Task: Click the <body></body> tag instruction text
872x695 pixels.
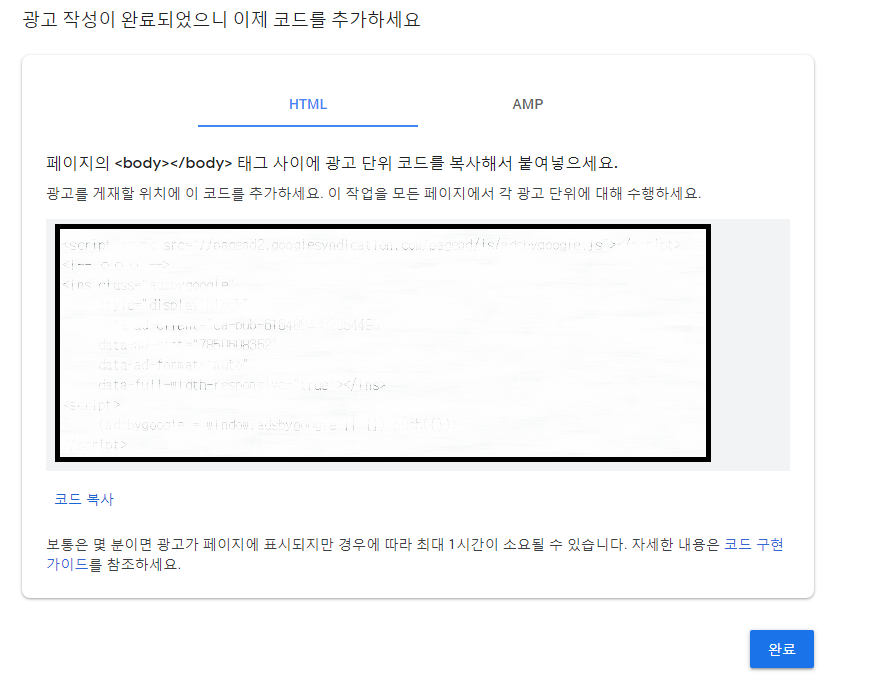Action: pos(332,163)
